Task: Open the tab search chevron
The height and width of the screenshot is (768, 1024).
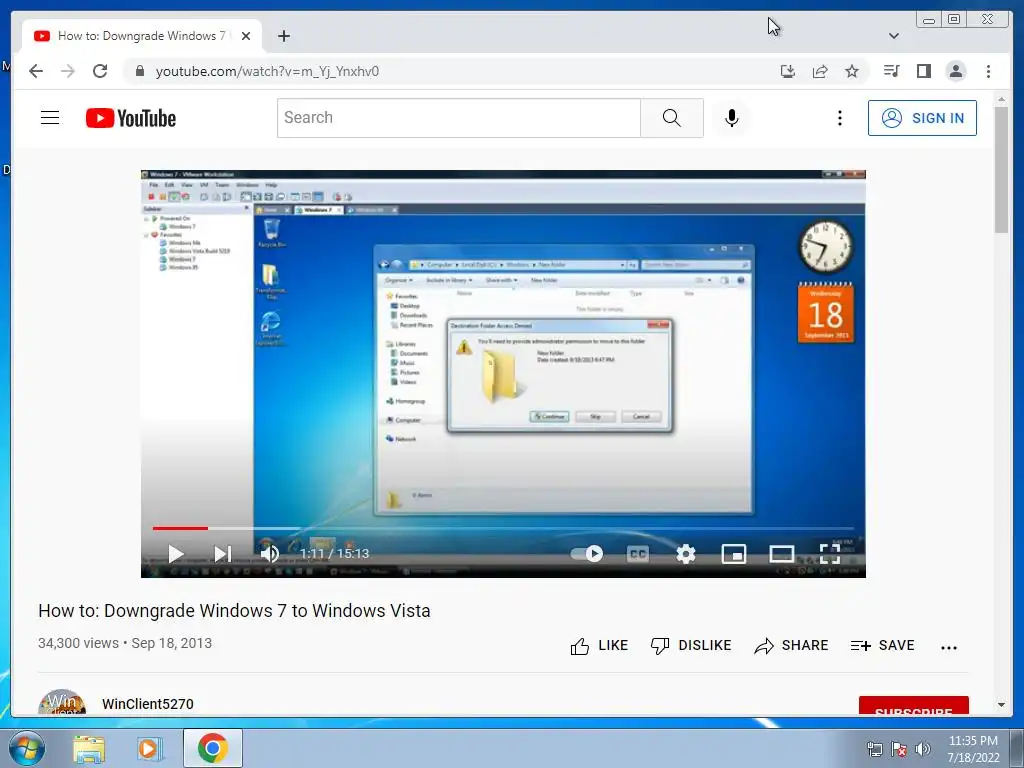Action: click(893, 36)
